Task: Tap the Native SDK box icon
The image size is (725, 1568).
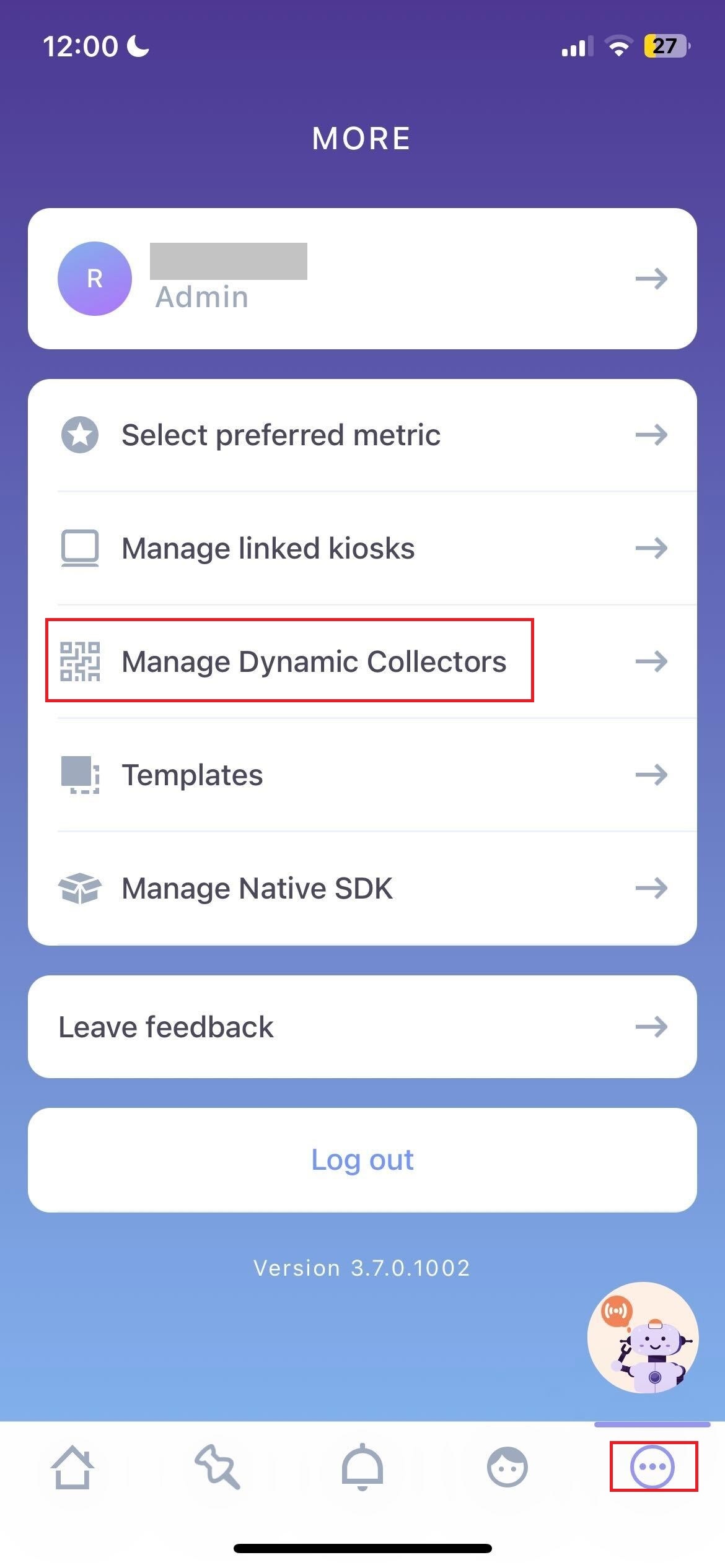Action: (x=79, y=888)
